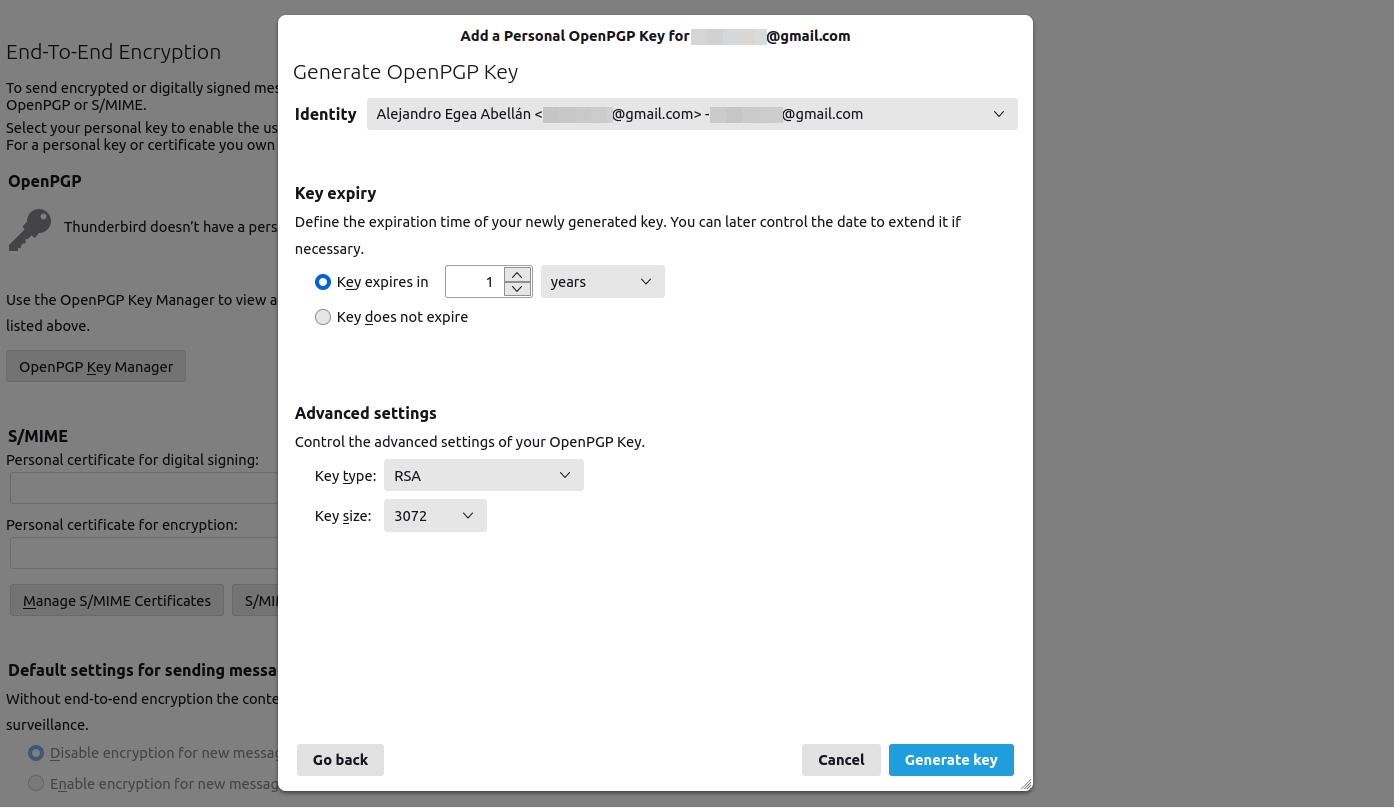Viewport: 1394px width, 808px height.
Task: Click the Go back button
Action: click(x=340, y=760)
